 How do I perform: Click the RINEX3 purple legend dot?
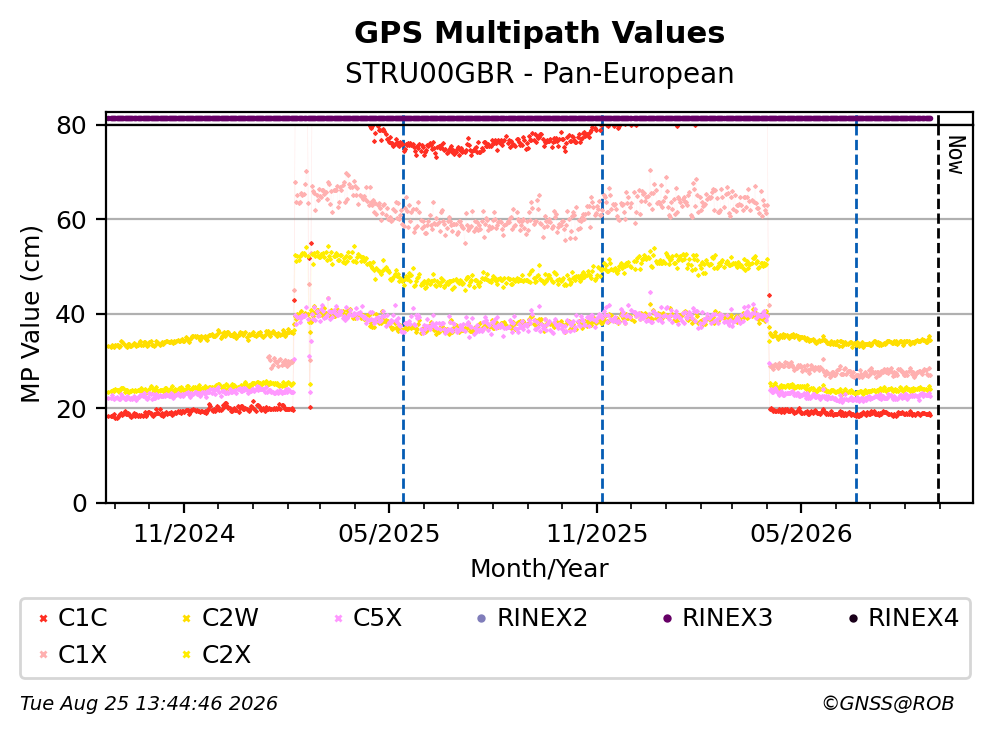click(x=667, y=619)
